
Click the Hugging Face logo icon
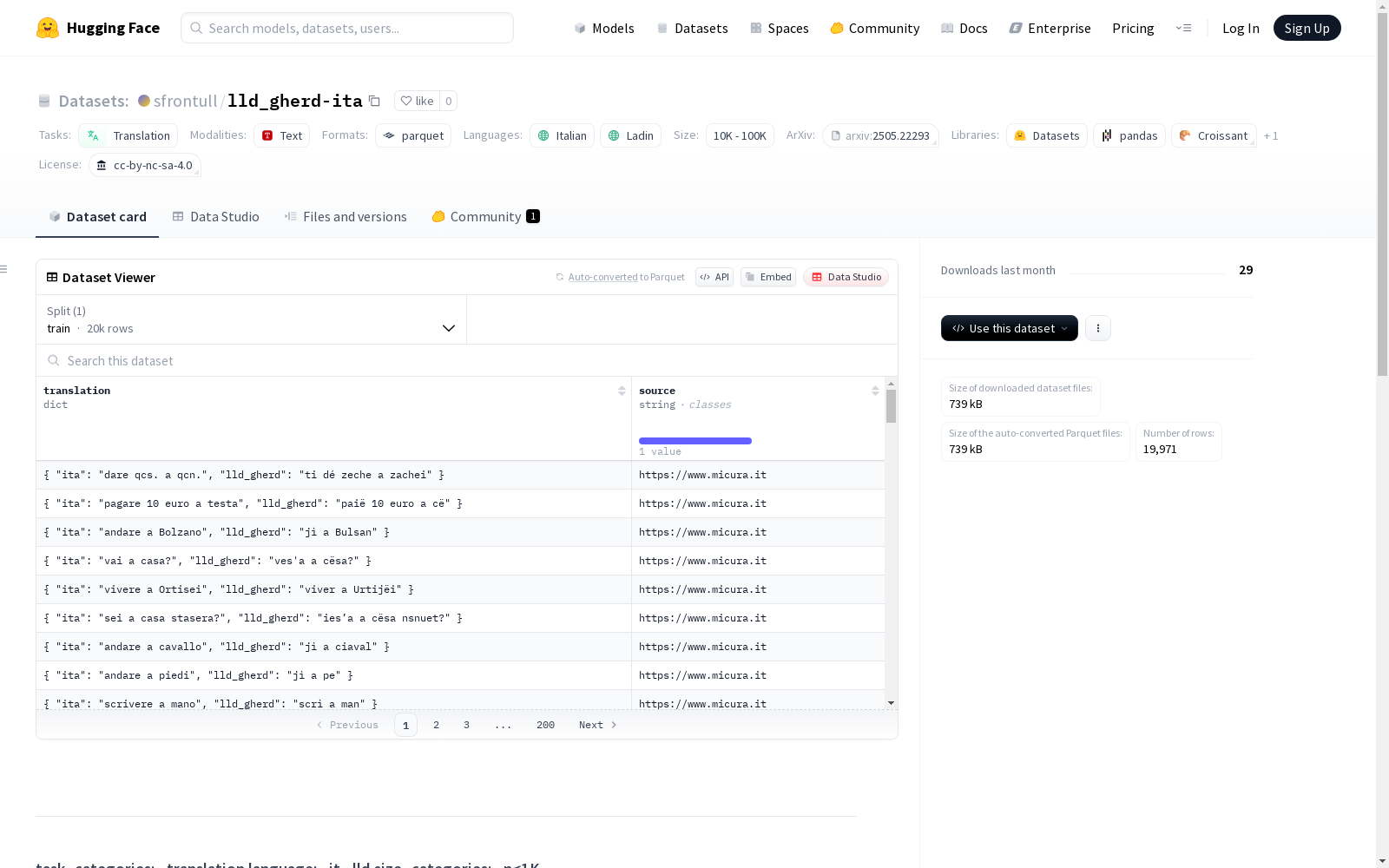click(48, 28)
